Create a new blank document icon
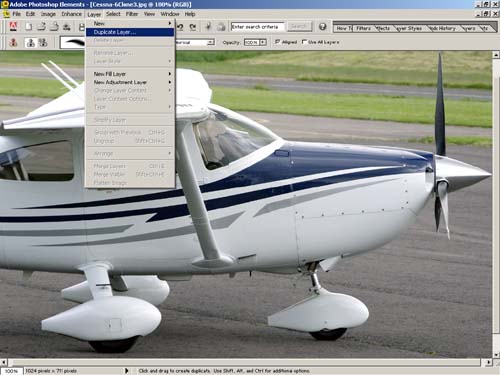 tap(29, 27)
